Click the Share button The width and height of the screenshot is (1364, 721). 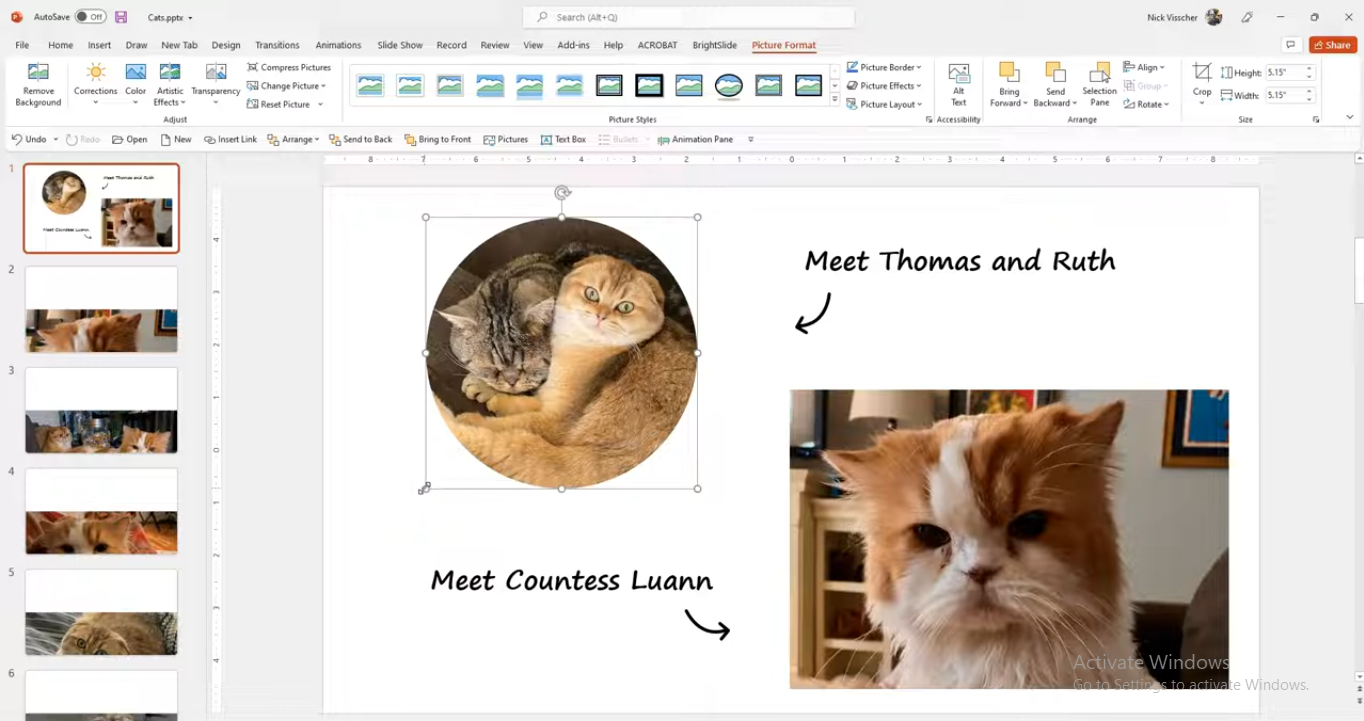tap(1332, 45)
